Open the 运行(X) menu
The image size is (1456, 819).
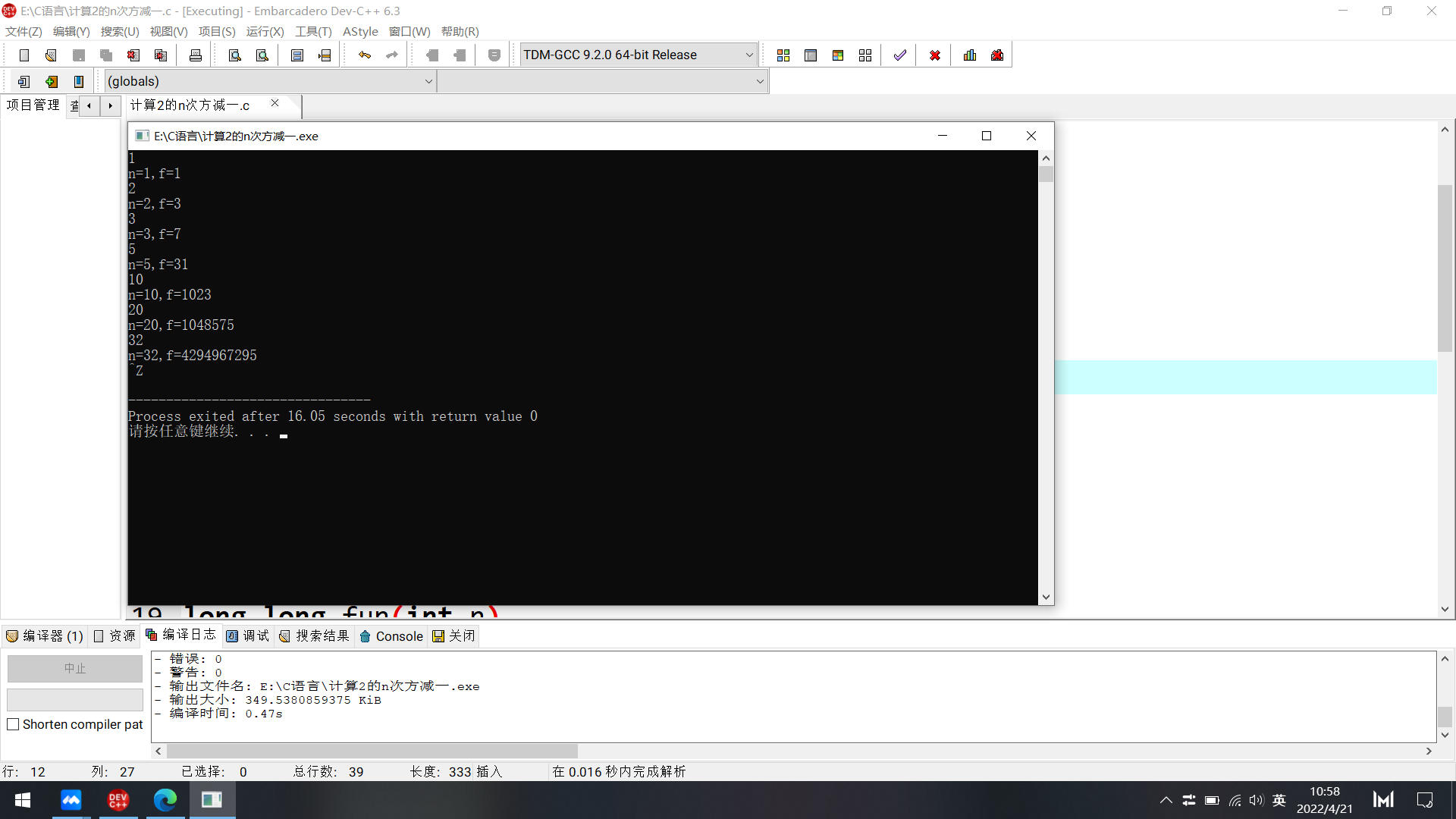265,32
